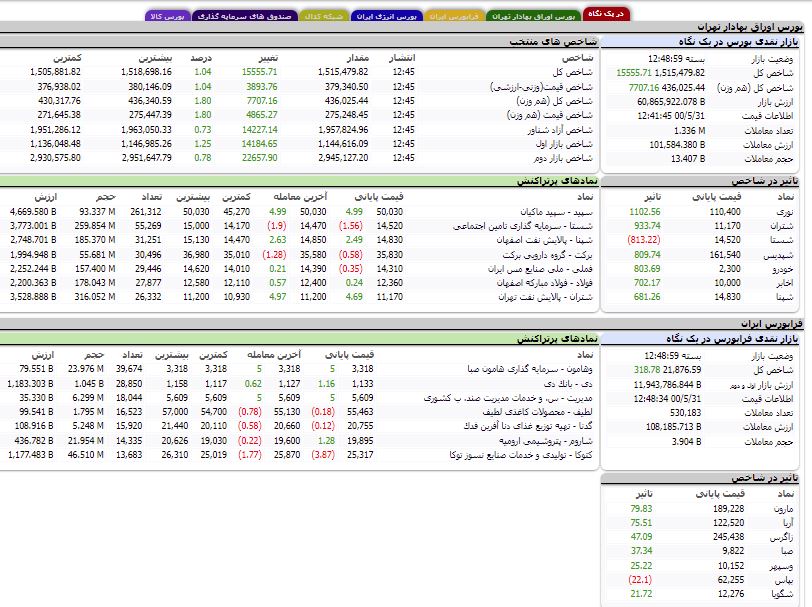Open 'برکت - گروه دارویی برکت' symbol

(x=547, y=255)
